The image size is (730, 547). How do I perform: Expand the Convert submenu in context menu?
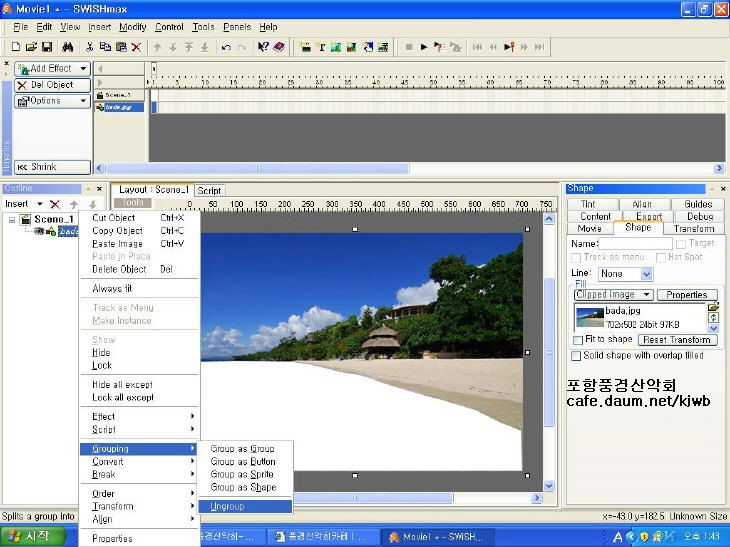tap(139, 462)
